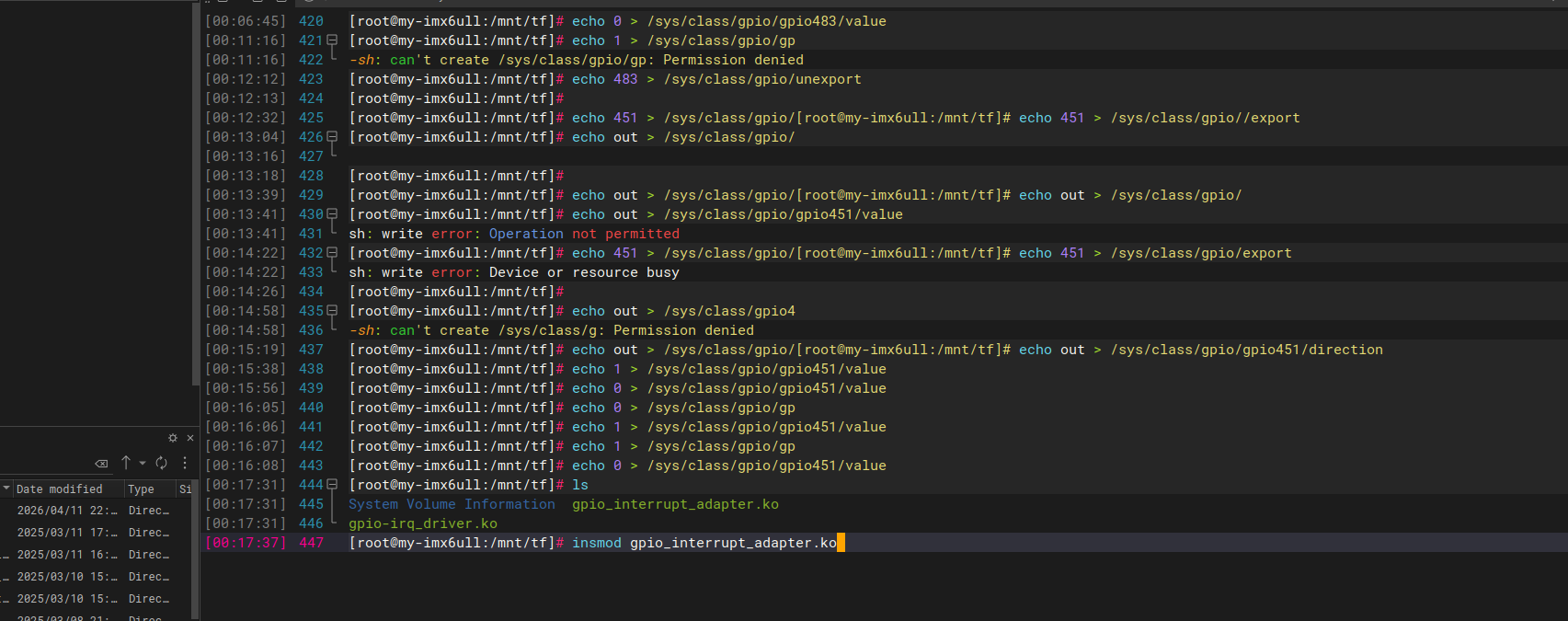Click line 423 unexport command

(716, 79)
